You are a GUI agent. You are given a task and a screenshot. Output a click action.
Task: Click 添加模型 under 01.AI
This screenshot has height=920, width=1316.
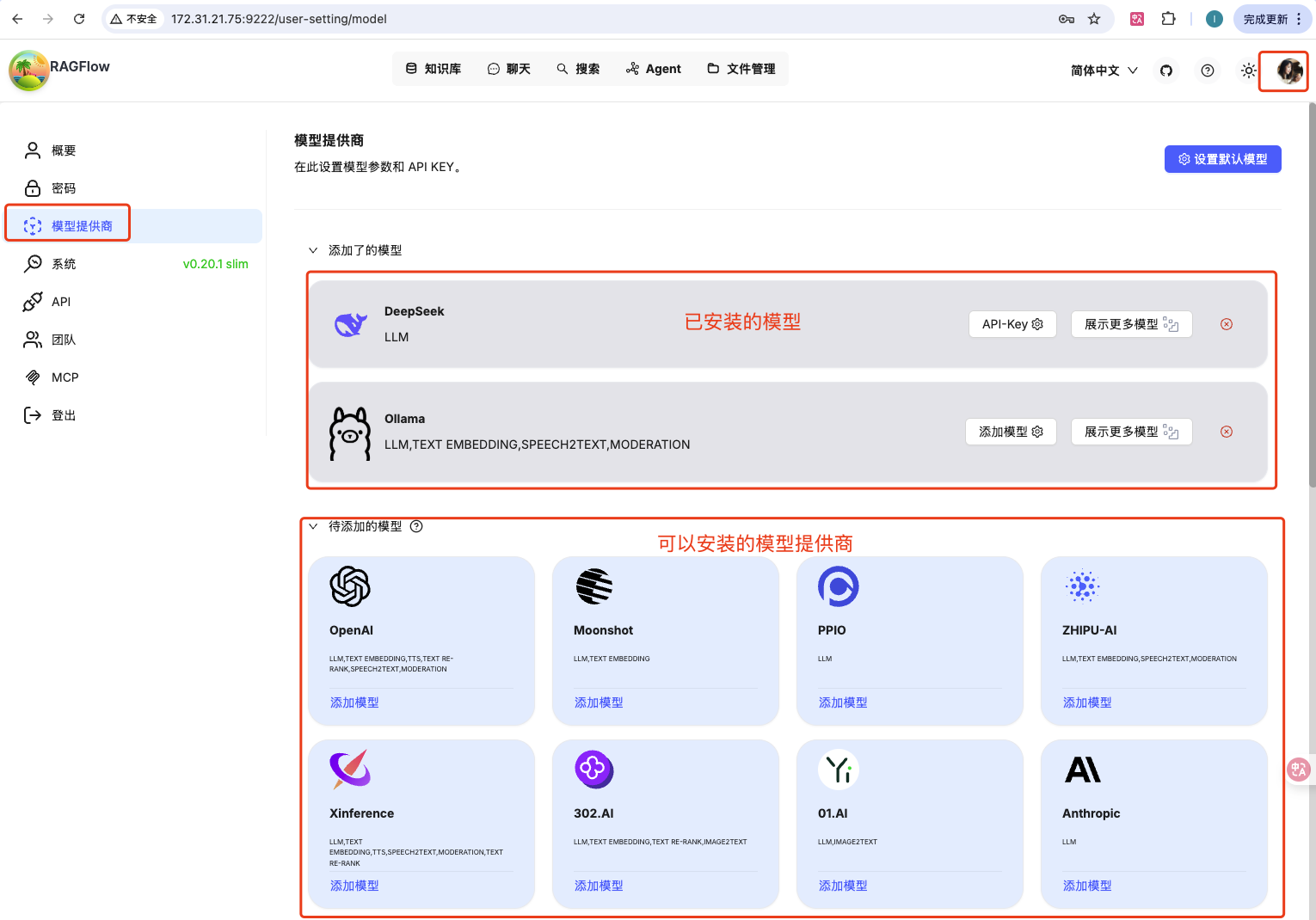pos(843,886)
